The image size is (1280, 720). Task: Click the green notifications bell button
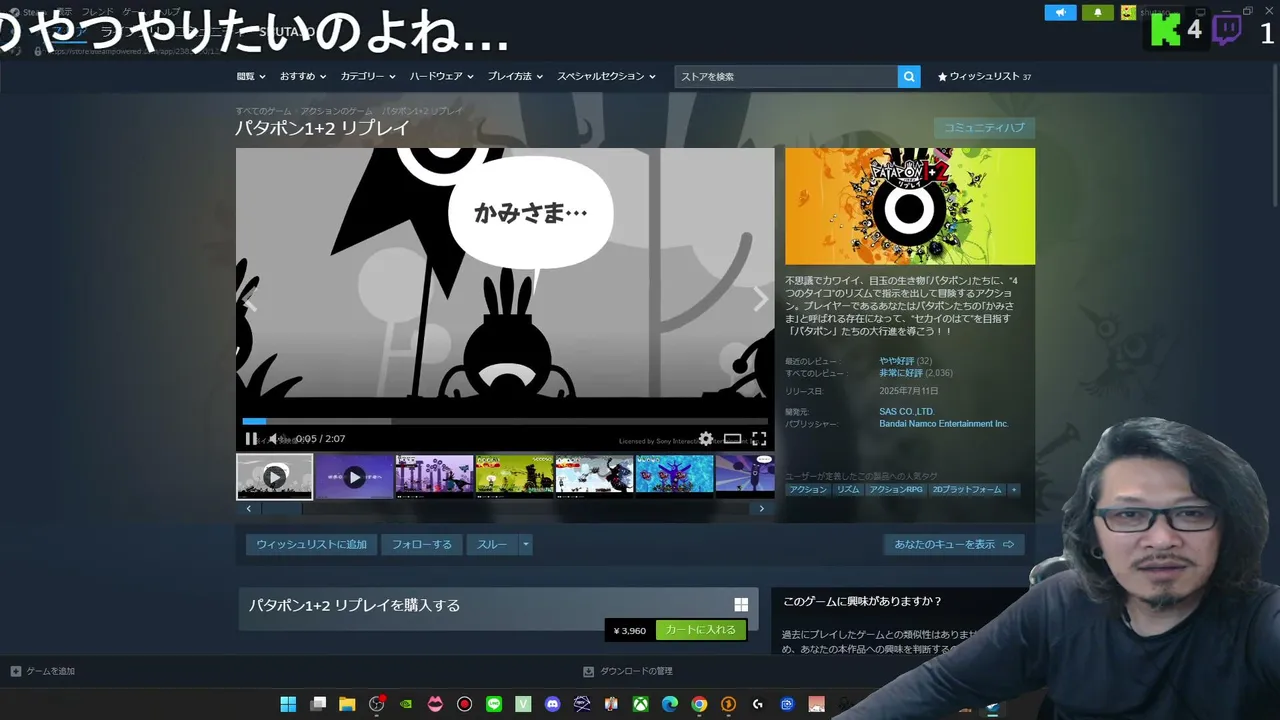1097,13
